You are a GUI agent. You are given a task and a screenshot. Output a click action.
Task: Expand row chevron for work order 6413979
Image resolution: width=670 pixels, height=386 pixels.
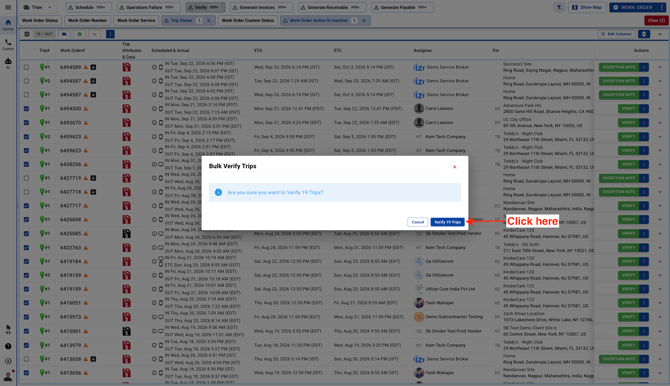[660, 345]
